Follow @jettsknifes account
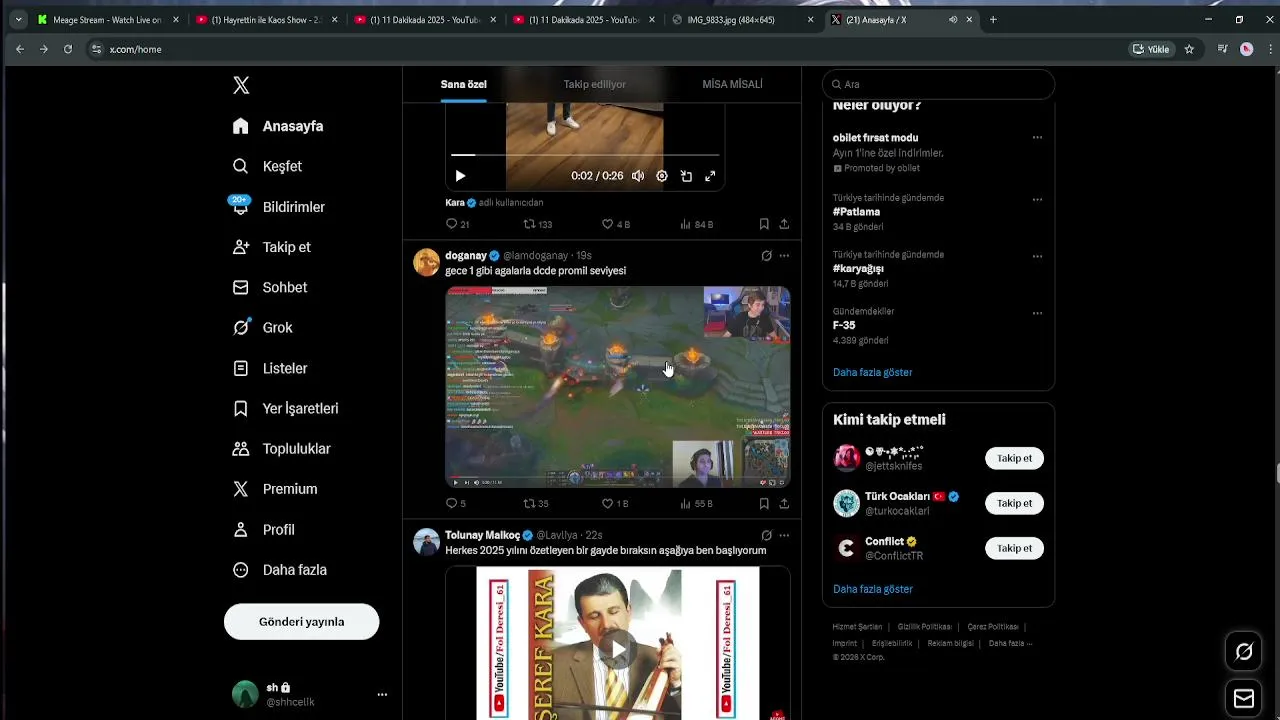The width and height of the screenshot is (1280, 720). [1014, 458]
